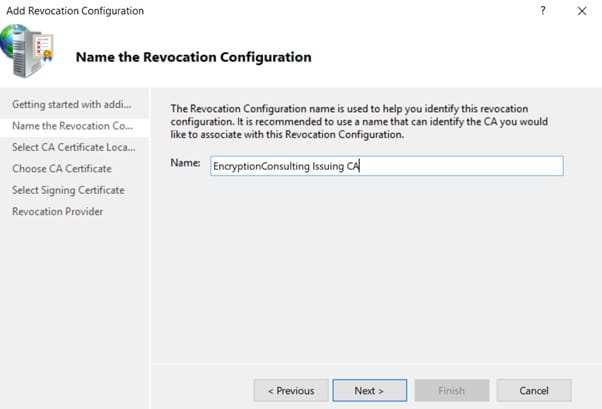
Task: Proceed with the Next button
Action: [x=370, y=390]
